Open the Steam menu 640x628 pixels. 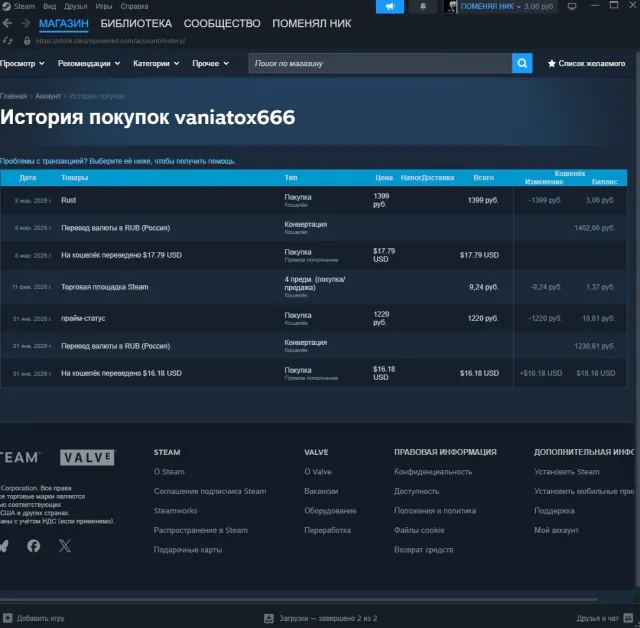[24, 7]
